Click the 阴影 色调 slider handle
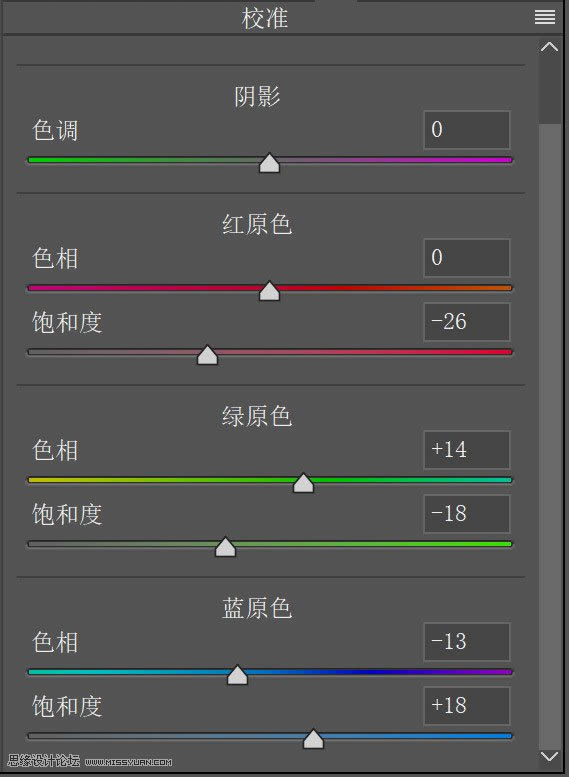 269,163
